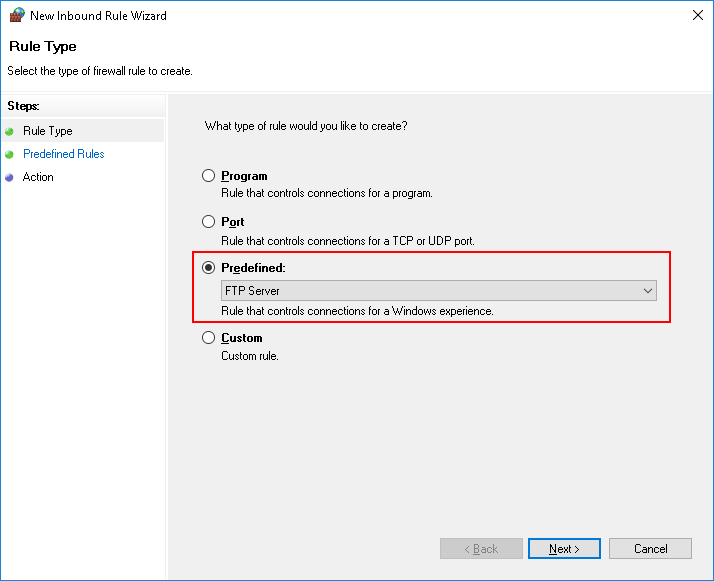This screenshot has width=714, height=581.
Task: Click the 'Rule that controls connections for a program' description
Action: tap(326, 193)
